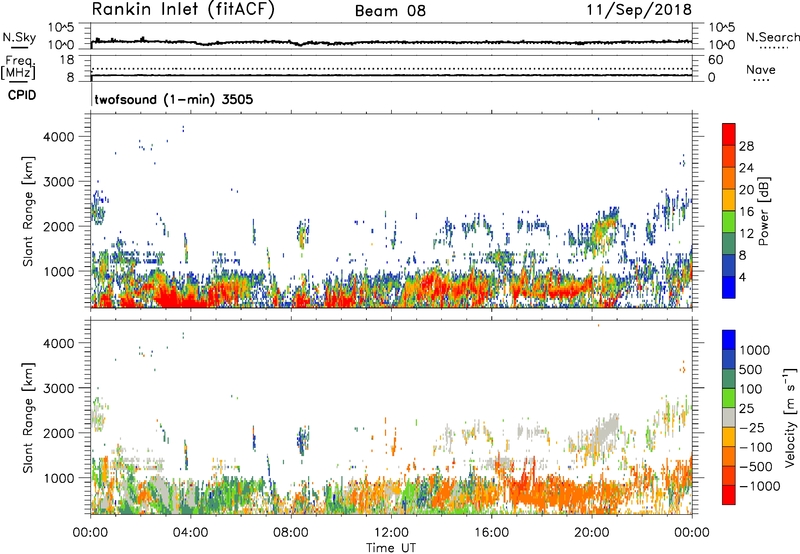Click the "2000" tick in the power panel
The width and height of the screenshot is (800, 554).
59,226
